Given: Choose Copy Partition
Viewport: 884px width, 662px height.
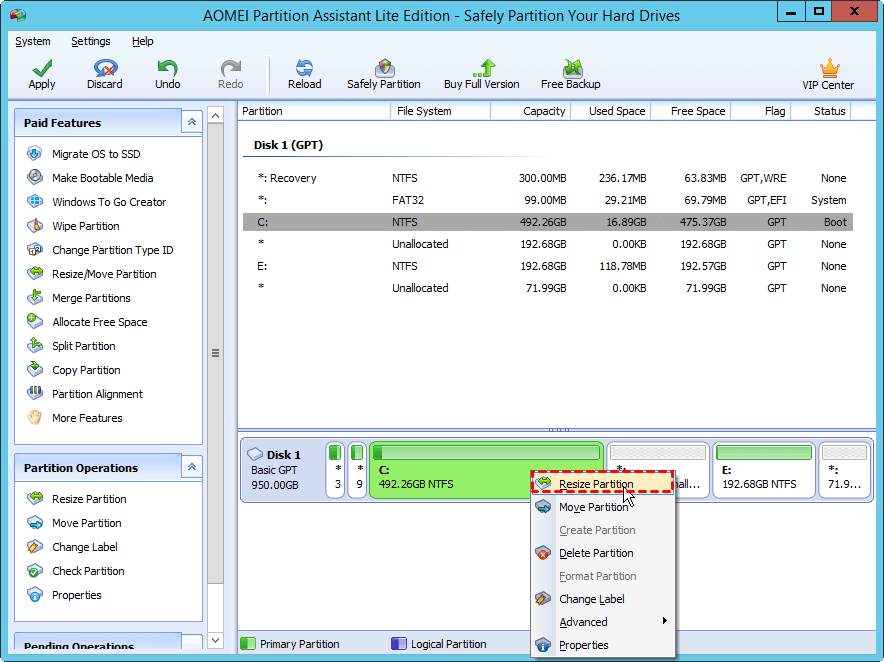Looking at the screenshot, I should (86, 370).
